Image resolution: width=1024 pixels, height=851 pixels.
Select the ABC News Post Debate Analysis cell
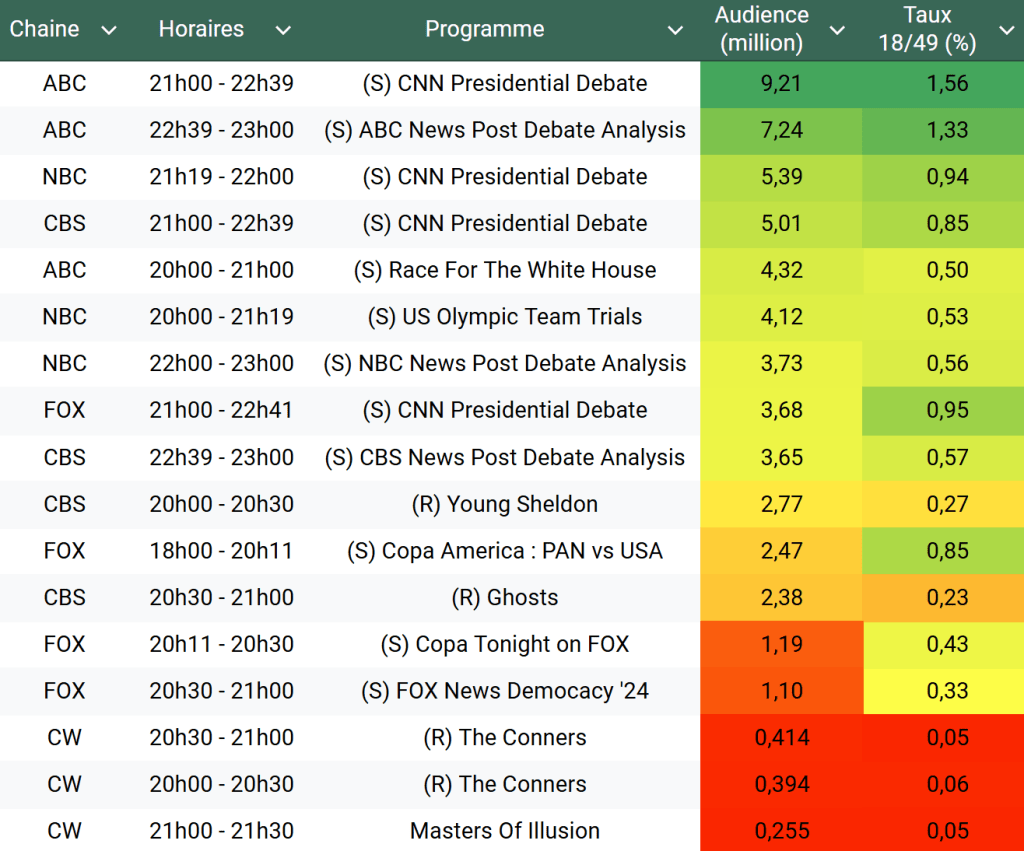coord(504,130)
